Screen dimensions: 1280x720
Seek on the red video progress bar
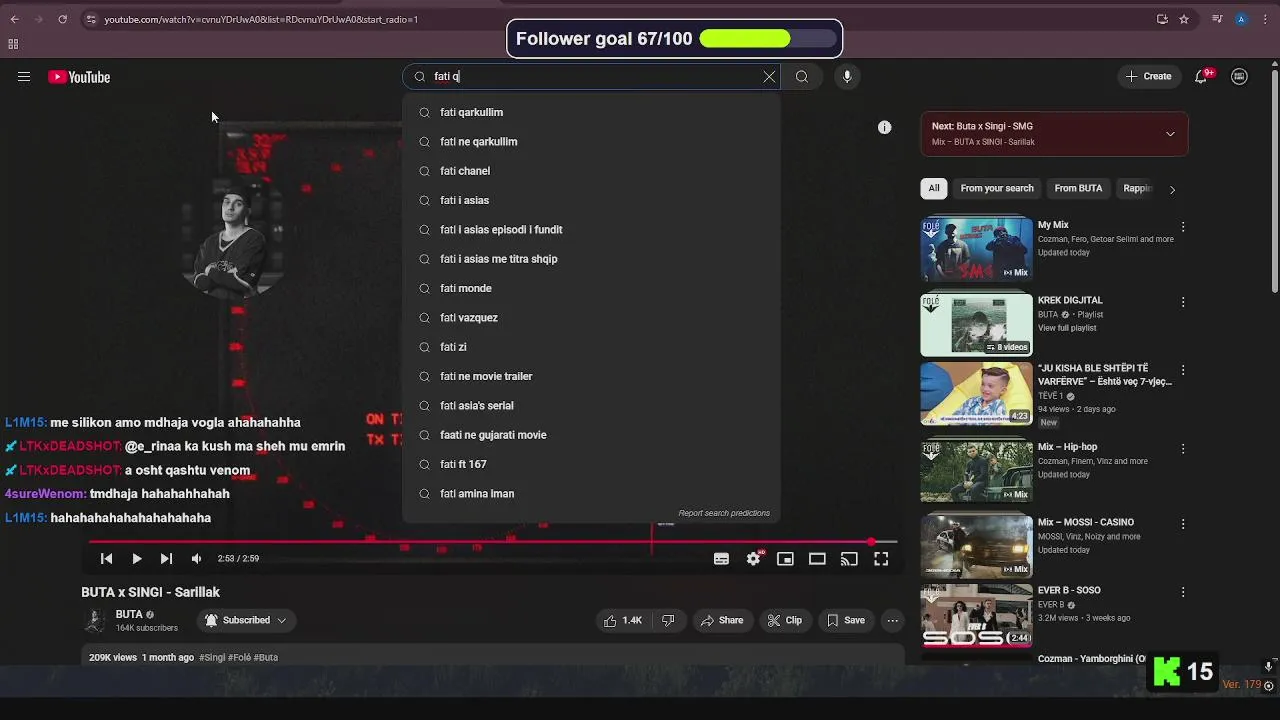coord(492,542)
